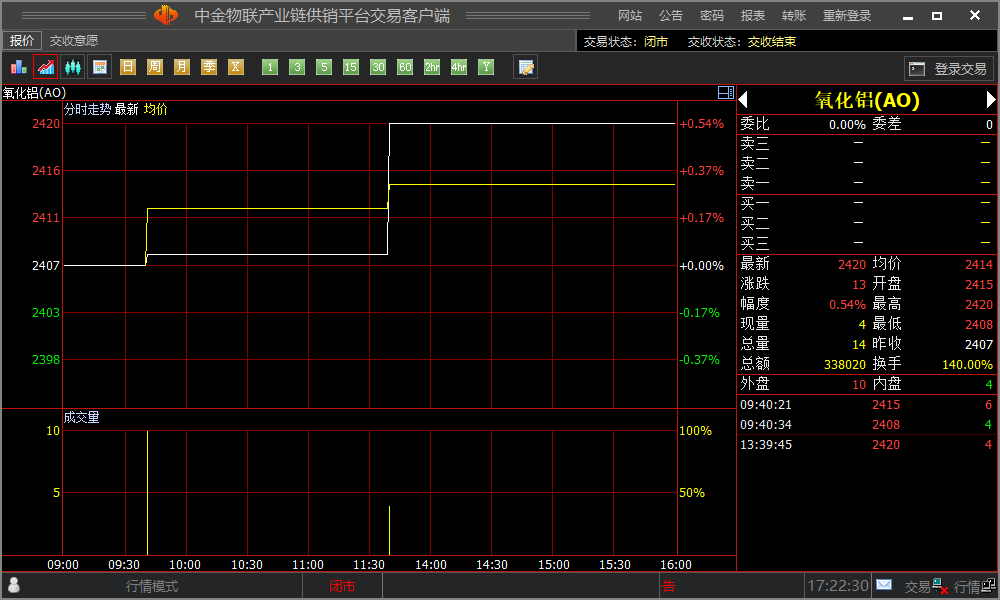This screenshot has width=1000, height=600.
Task: Select the daily (日) period button
Action: pyautogui.click(x=128, y=67)
